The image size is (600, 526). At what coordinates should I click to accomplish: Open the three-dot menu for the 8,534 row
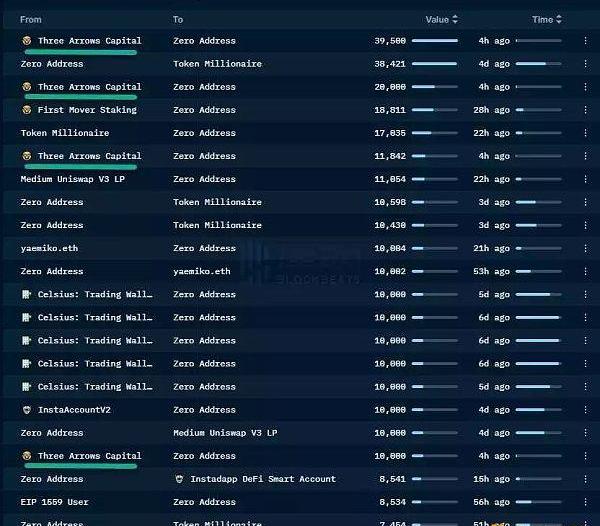point(585,502)
